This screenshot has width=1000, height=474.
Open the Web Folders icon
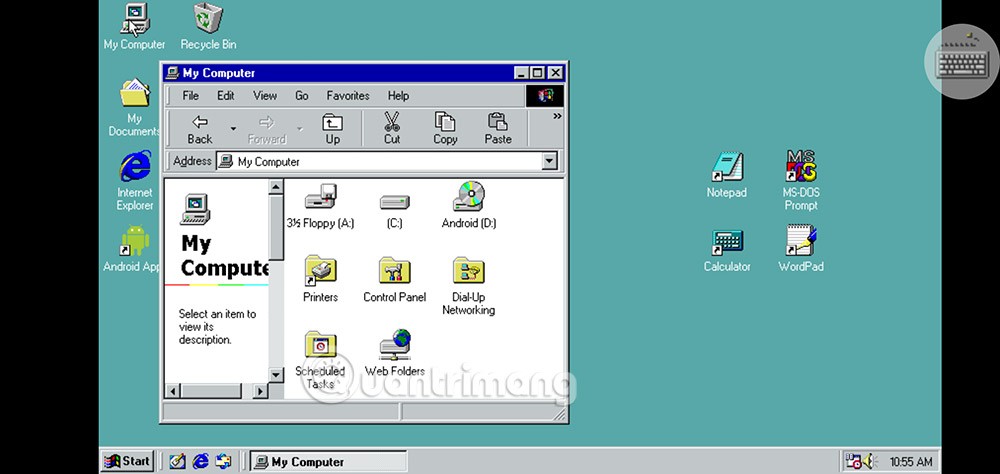tap(394, 346)
